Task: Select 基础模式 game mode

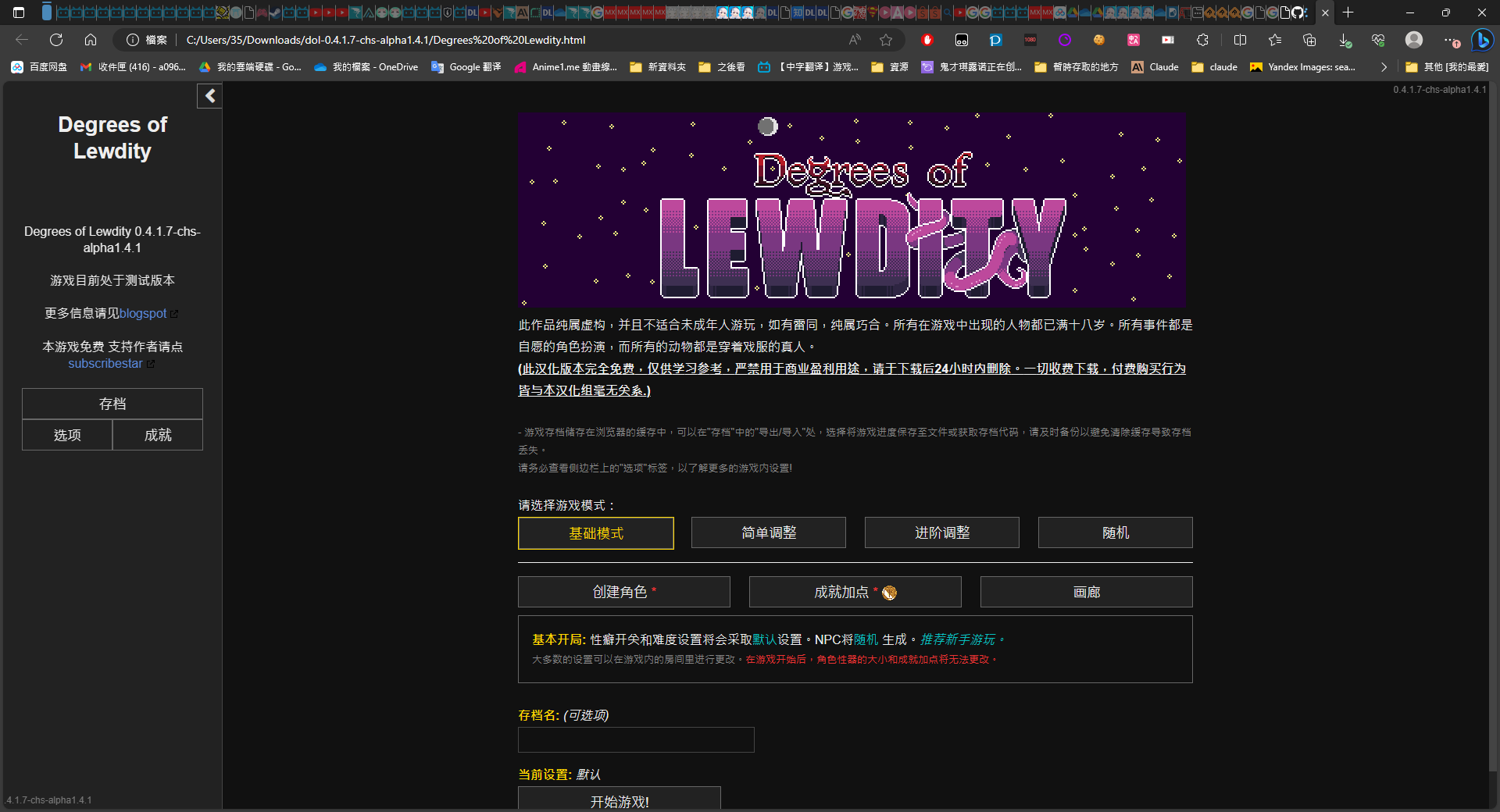Action: click(x=595, y=533)
